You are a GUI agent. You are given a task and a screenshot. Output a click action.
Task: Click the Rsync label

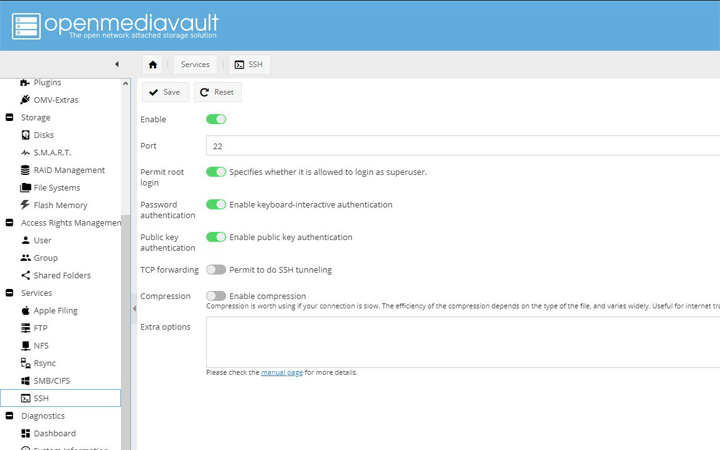(x=45, y=363)
